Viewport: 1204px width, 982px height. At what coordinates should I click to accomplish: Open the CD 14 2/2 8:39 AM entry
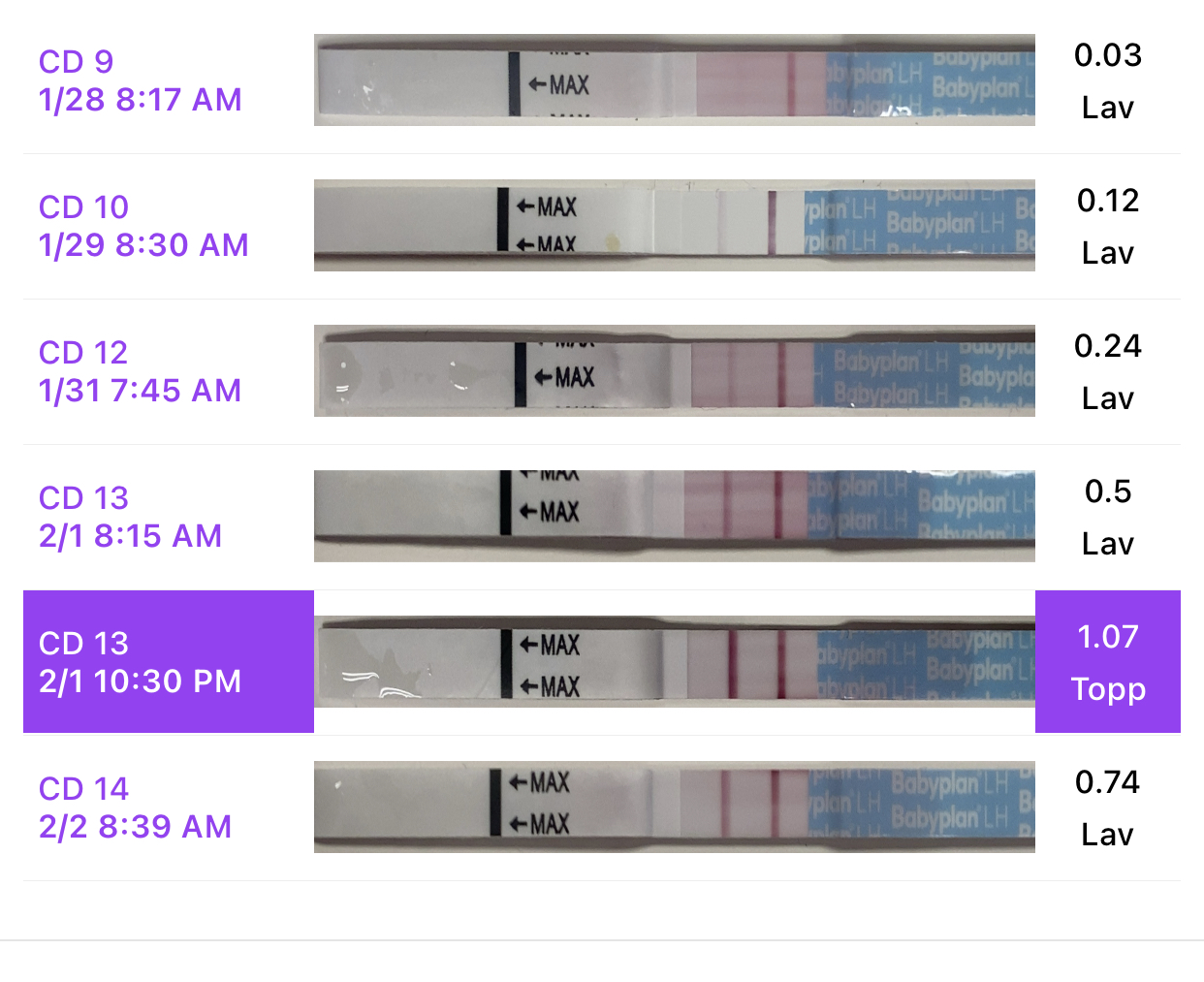click(x=135, y=808)
